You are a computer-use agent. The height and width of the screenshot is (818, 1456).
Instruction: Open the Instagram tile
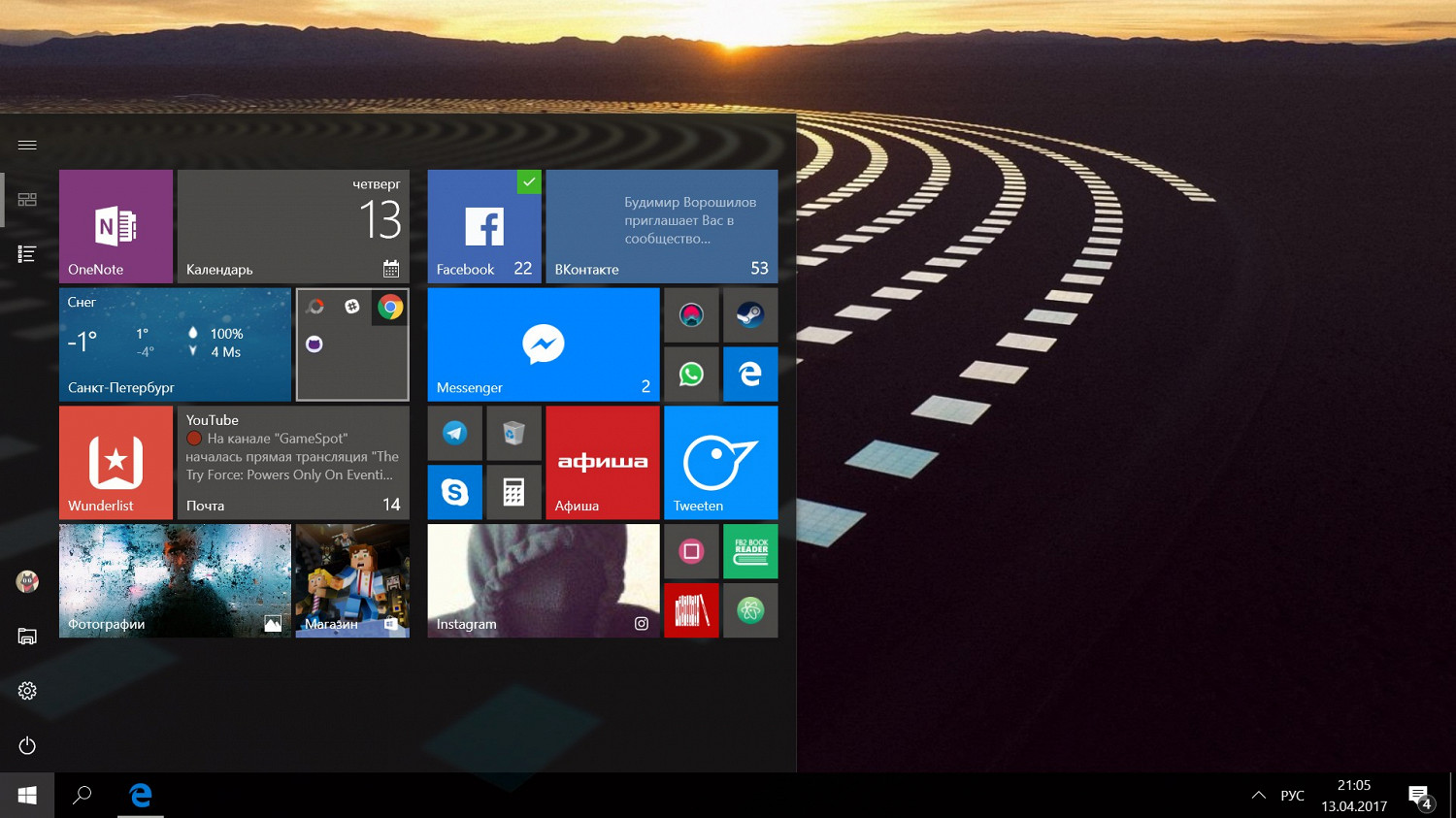coord(544,581)
